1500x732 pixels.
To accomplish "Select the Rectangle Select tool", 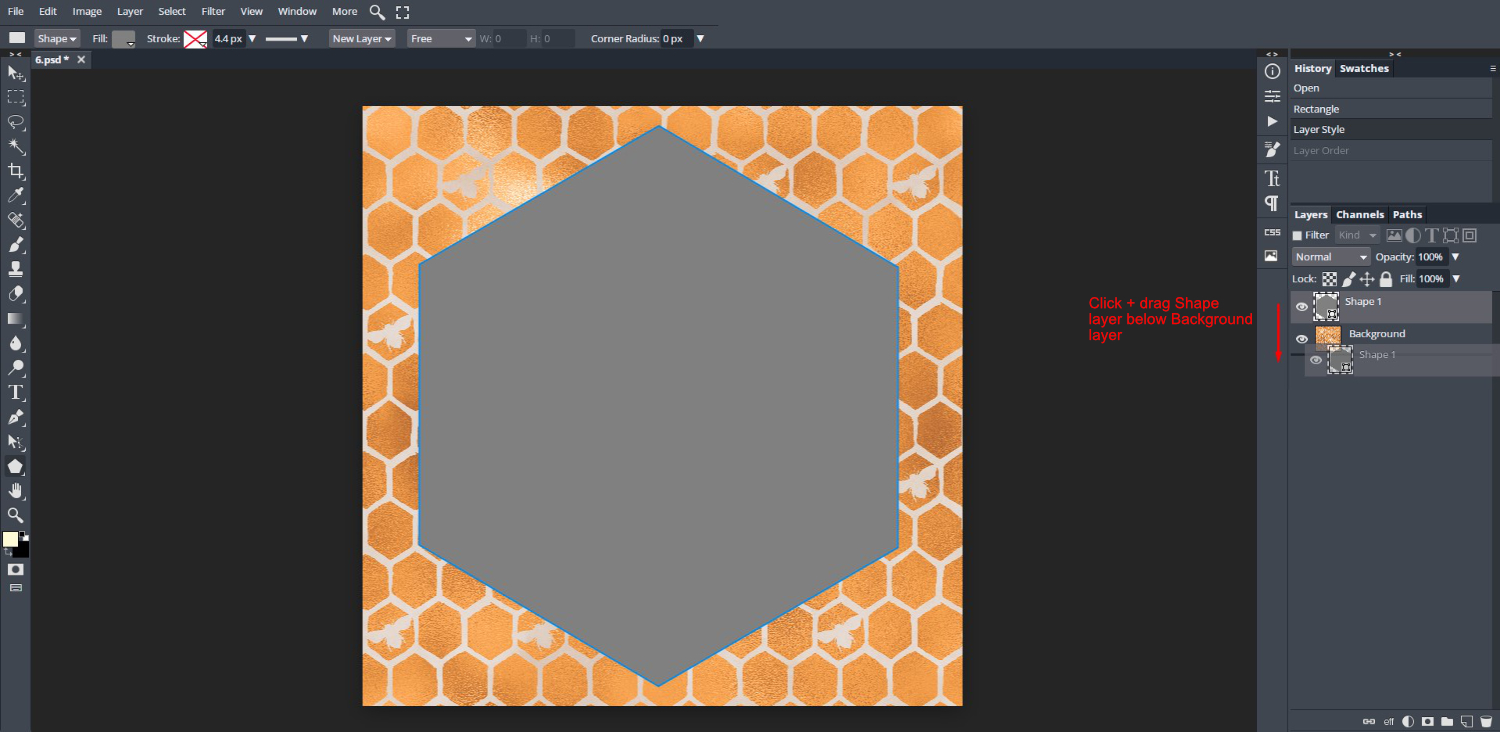I will tap(16, 97).
